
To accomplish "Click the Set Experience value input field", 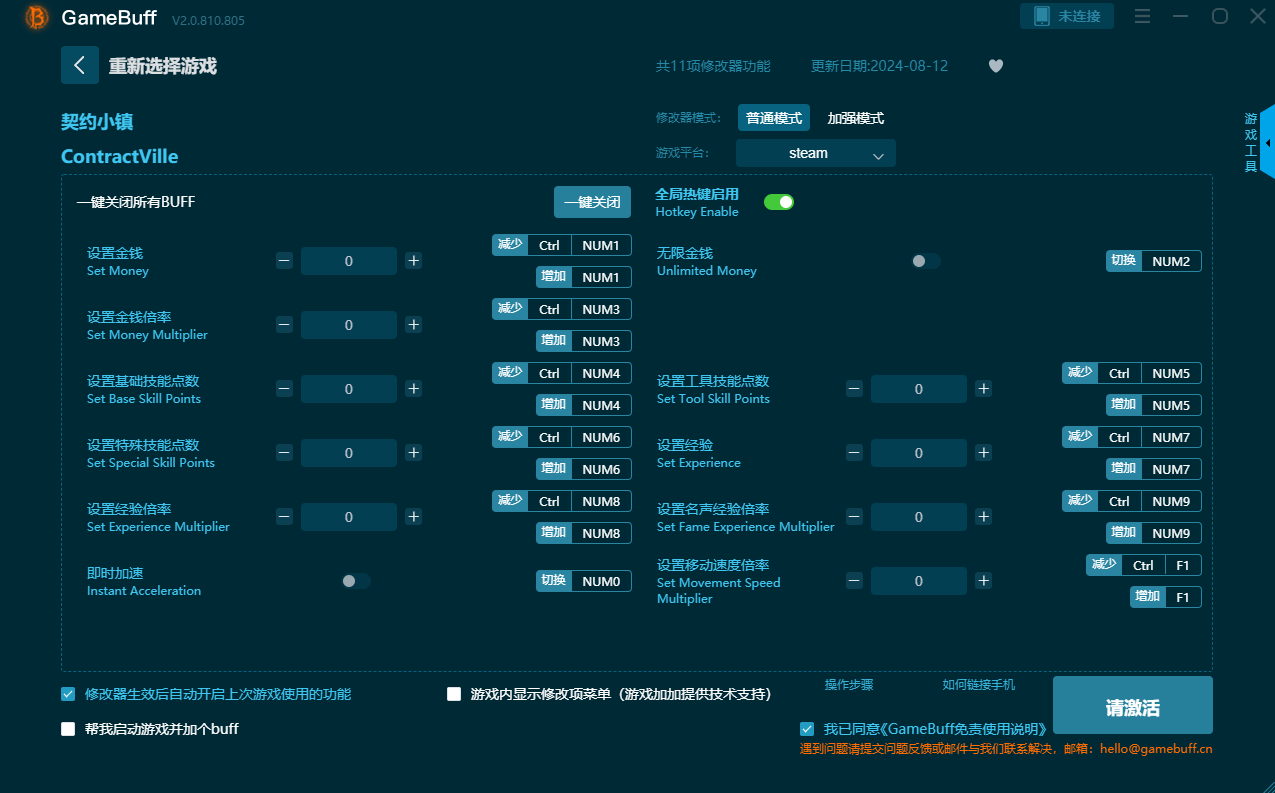I will pyautogui.click(x=919, y=453).
